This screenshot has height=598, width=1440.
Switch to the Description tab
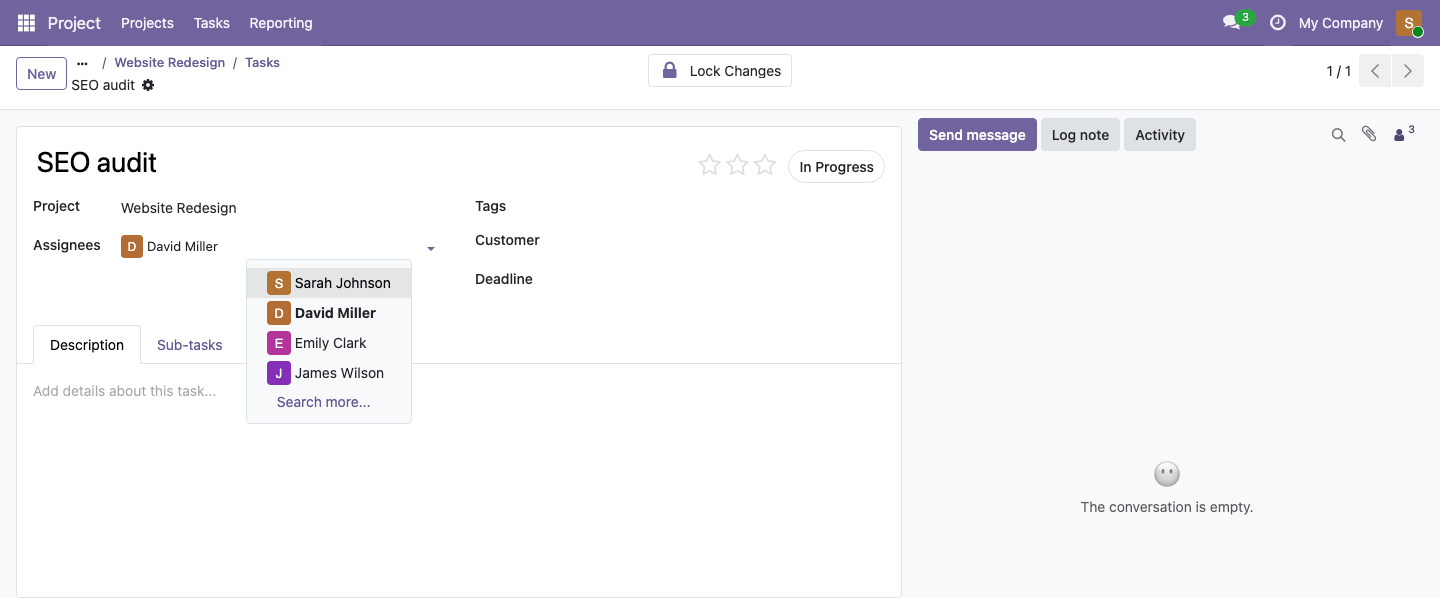point(87,345)
